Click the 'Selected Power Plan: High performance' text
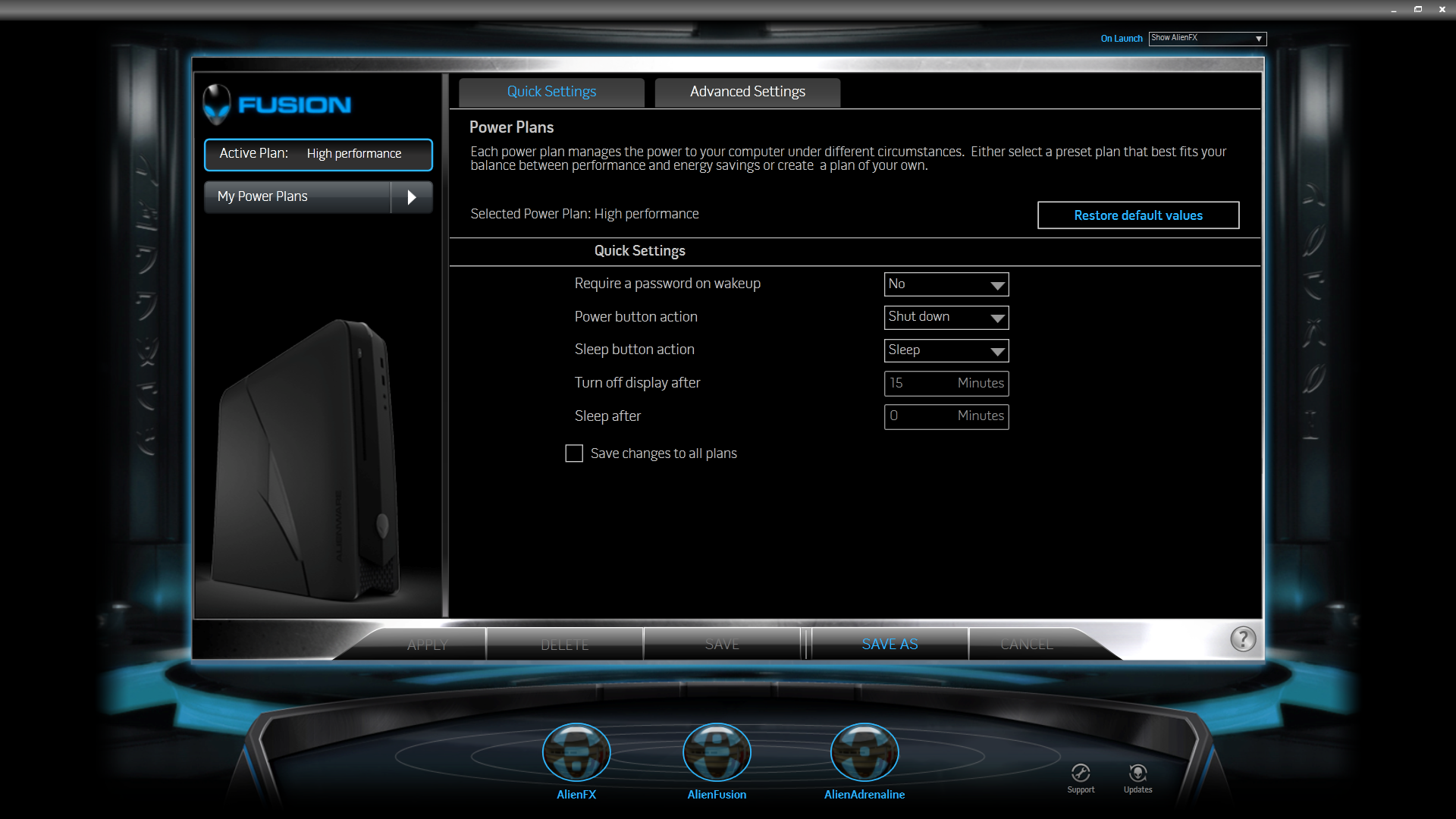1456x819 pixels. [x=585, y=214]
